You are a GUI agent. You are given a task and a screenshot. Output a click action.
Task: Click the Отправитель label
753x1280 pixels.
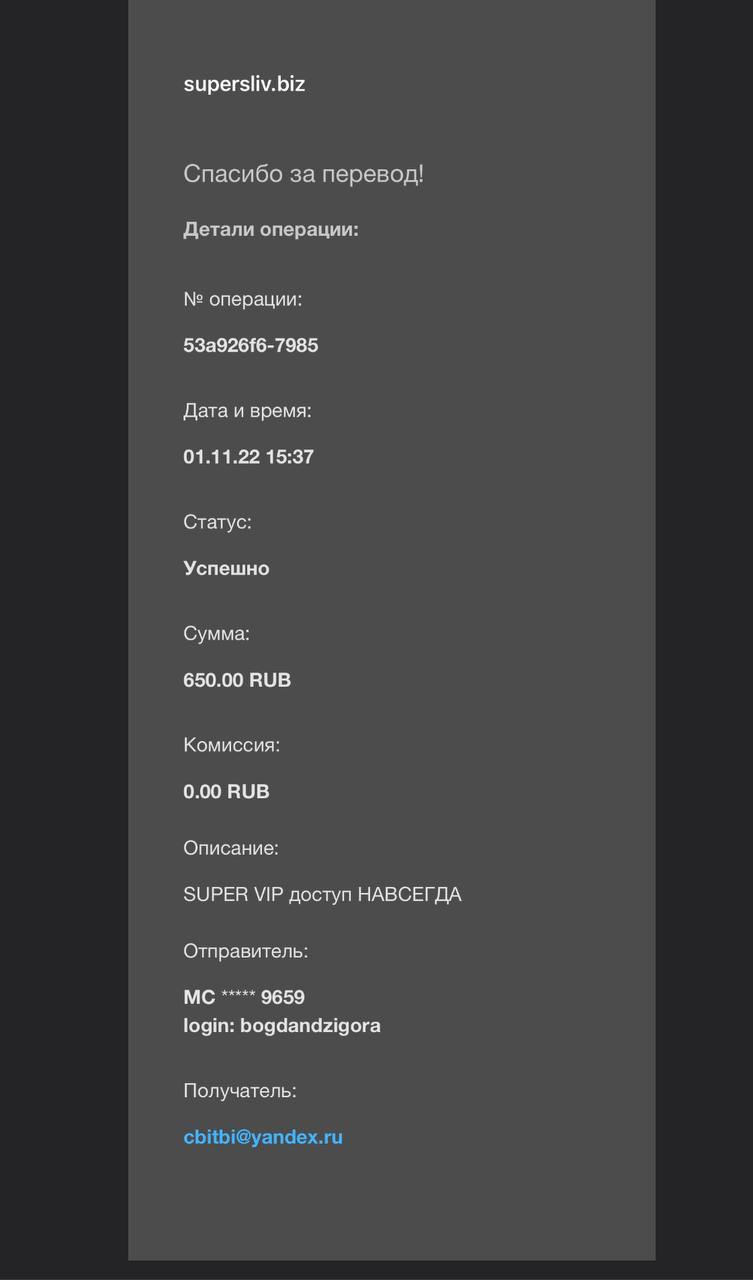coord(246,951)
